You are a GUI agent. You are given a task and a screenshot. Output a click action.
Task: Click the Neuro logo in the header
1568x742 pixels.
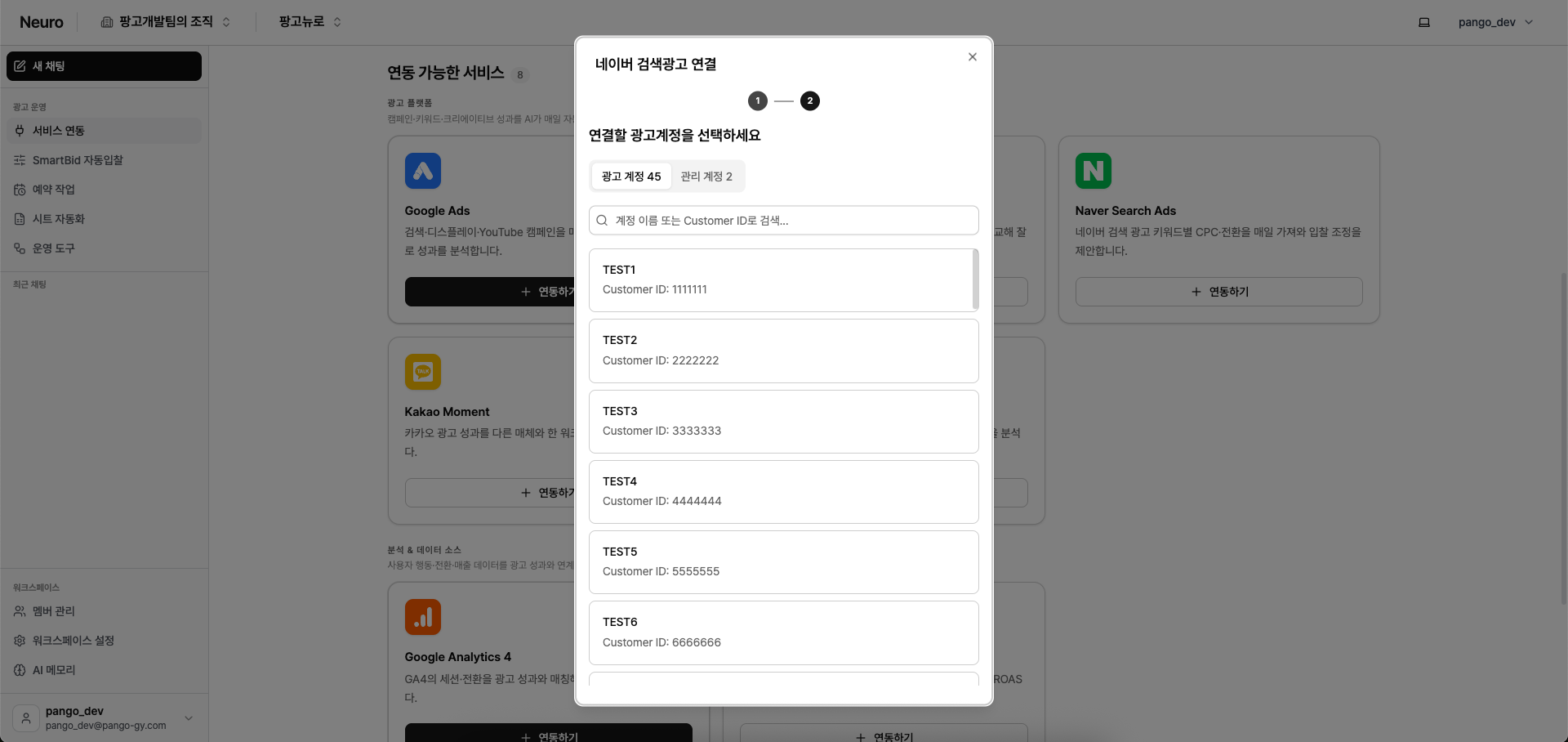(x=42, y=22)
